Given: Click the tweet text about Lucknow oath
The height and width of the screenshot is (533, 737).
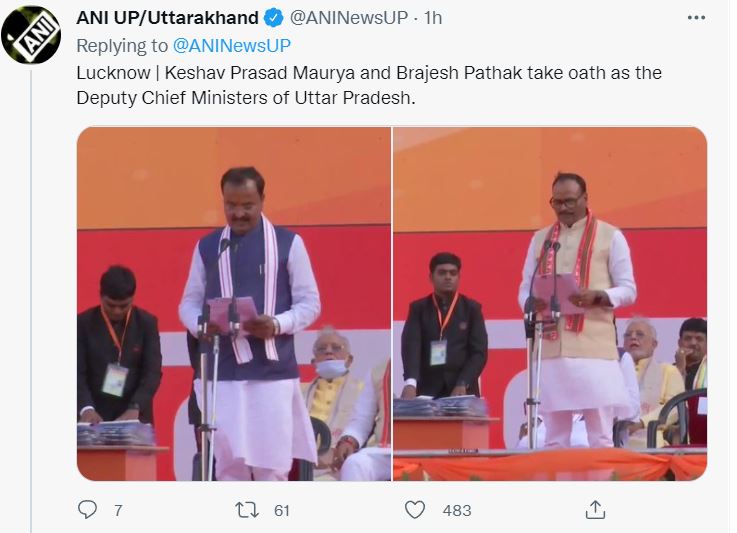Looking at the screenshot, I should pos(369,86).
